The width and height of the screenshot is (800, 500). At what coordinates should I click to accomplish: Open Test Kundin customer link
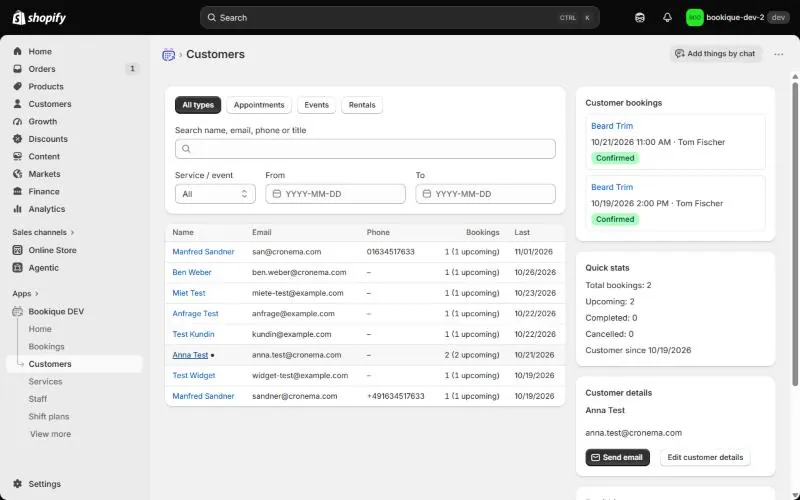193,334
